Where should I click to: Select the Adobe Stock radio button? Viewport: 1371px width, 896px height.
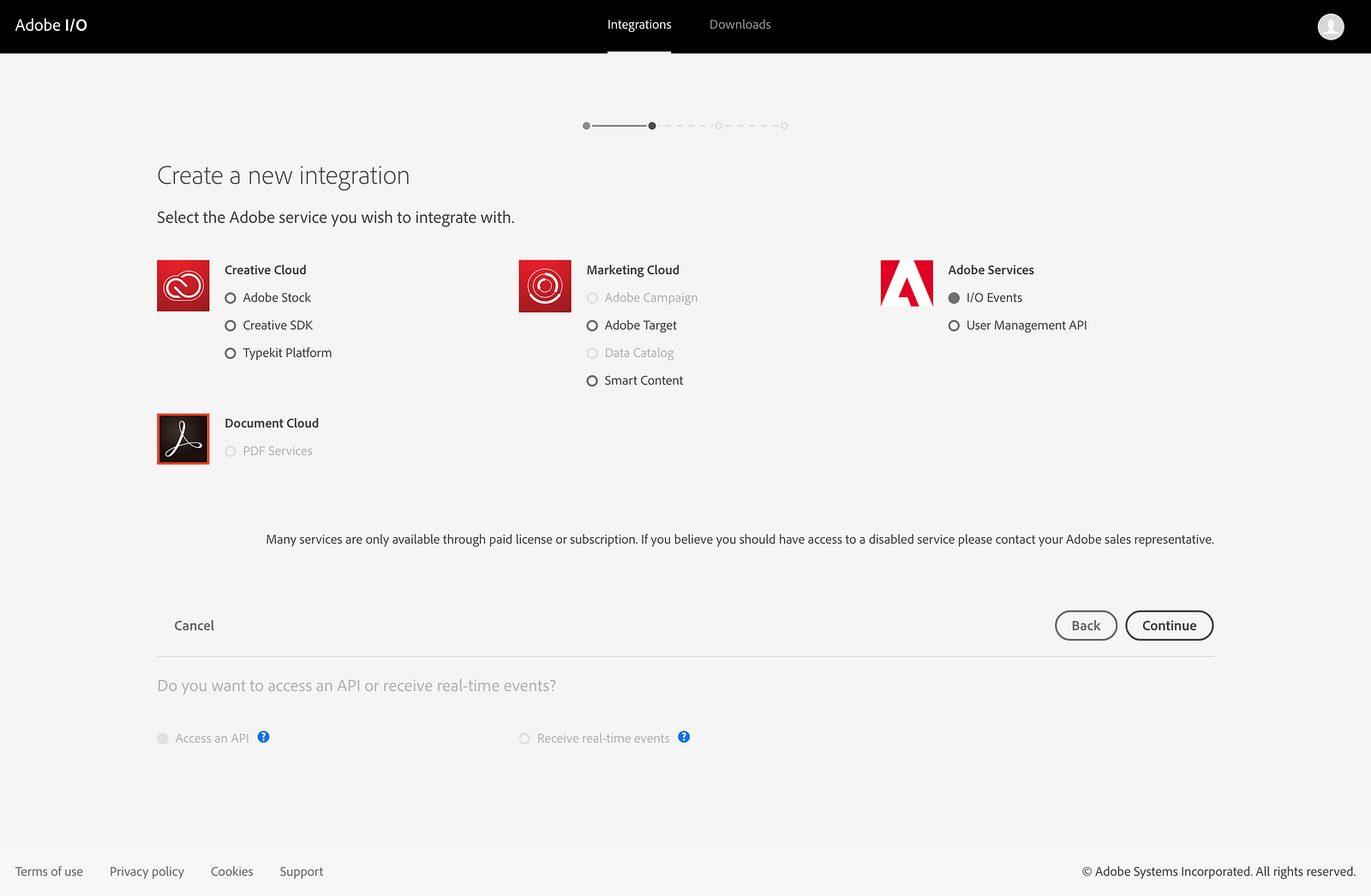(x=230, y=298)
